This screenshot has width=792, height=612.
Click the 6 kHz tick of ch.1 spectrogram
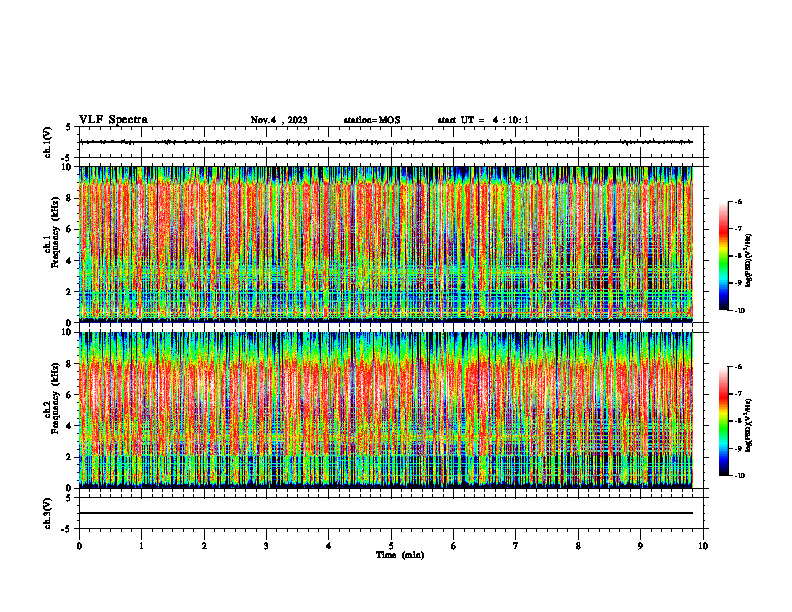coord(70,229)
